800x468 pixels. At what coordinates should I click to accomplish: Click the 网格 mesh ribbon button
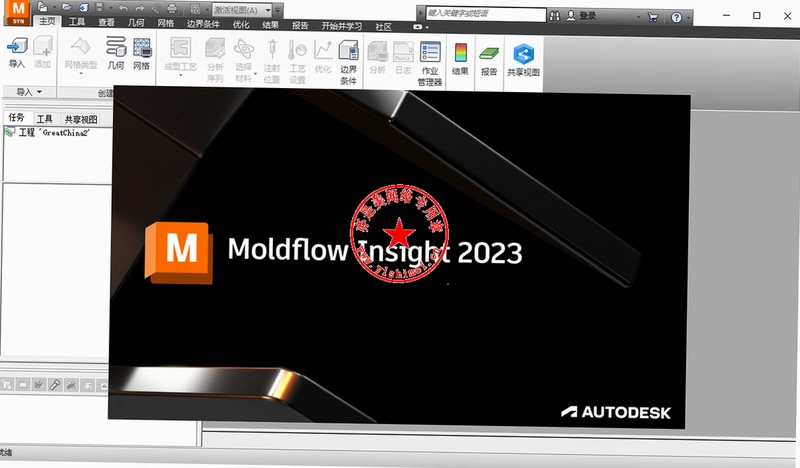click(x=142, y=54)
